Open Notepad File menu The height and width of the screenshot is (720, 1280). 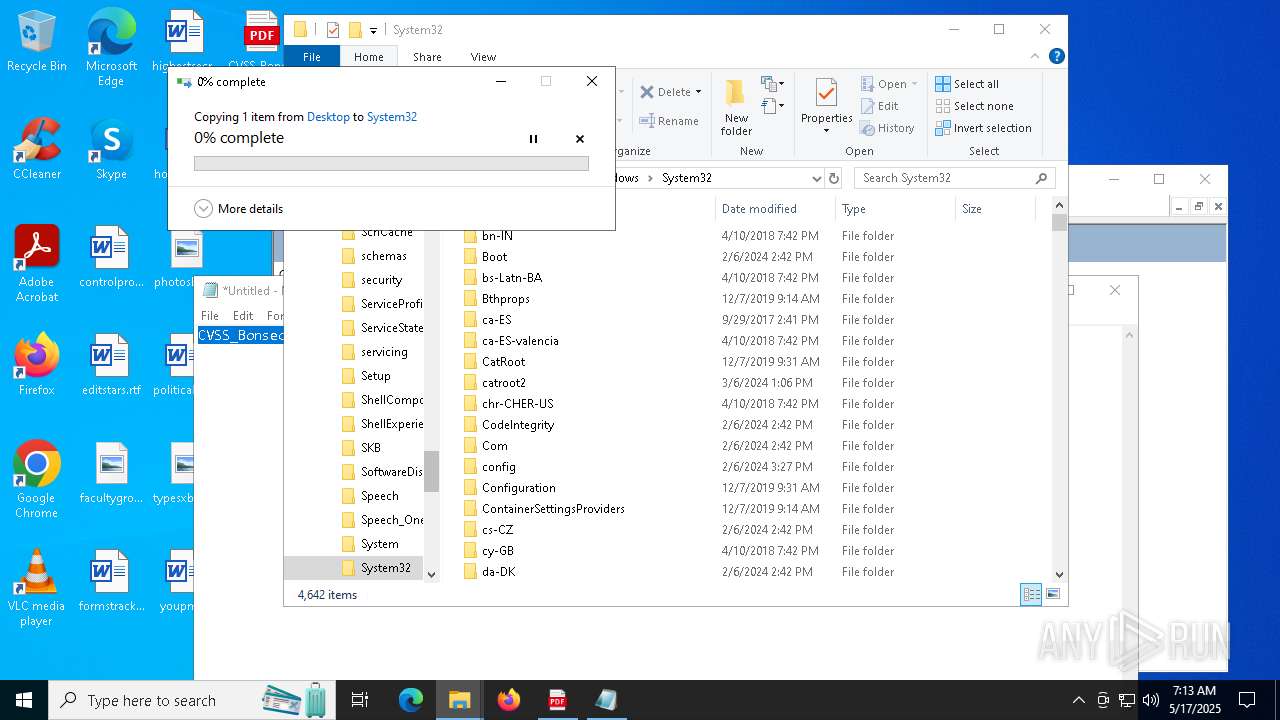pyautogui.click(x=210, y=315)
